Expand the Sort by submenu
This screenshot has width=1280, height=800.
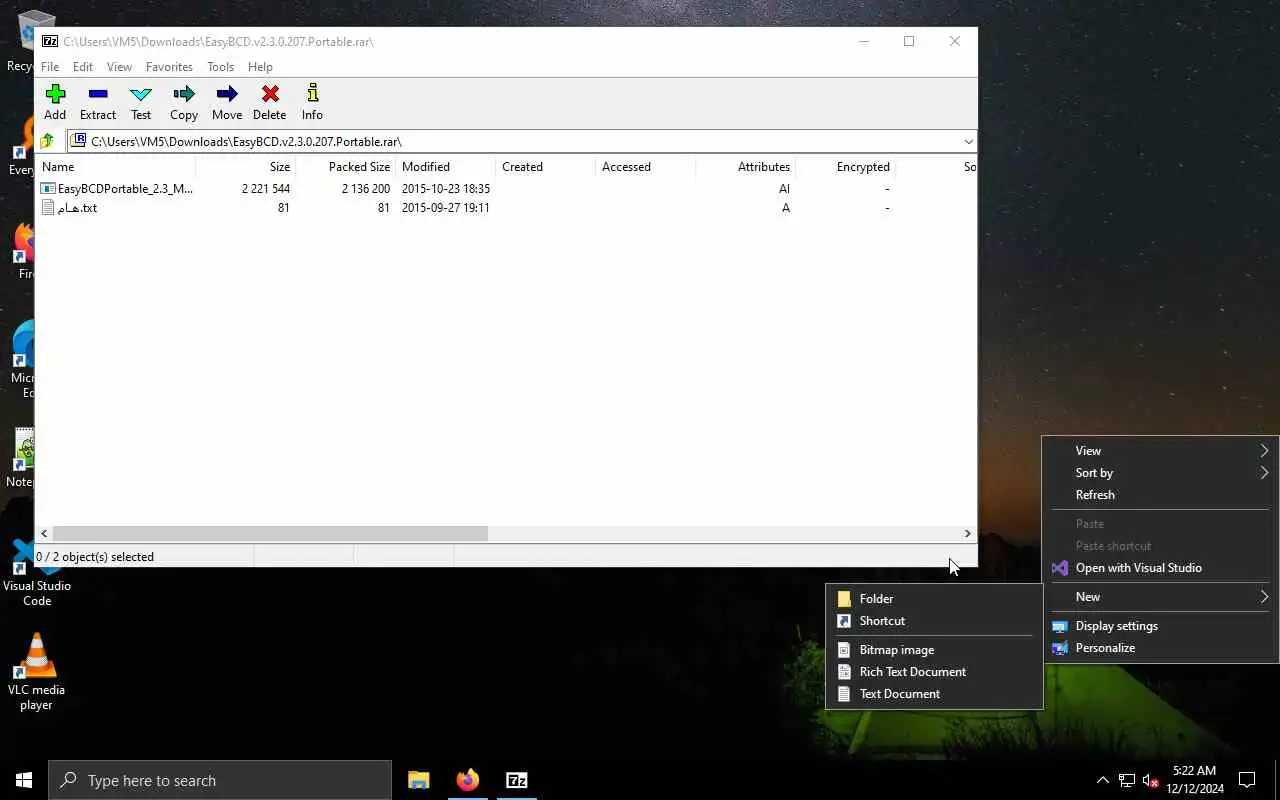click(1160, 472)
